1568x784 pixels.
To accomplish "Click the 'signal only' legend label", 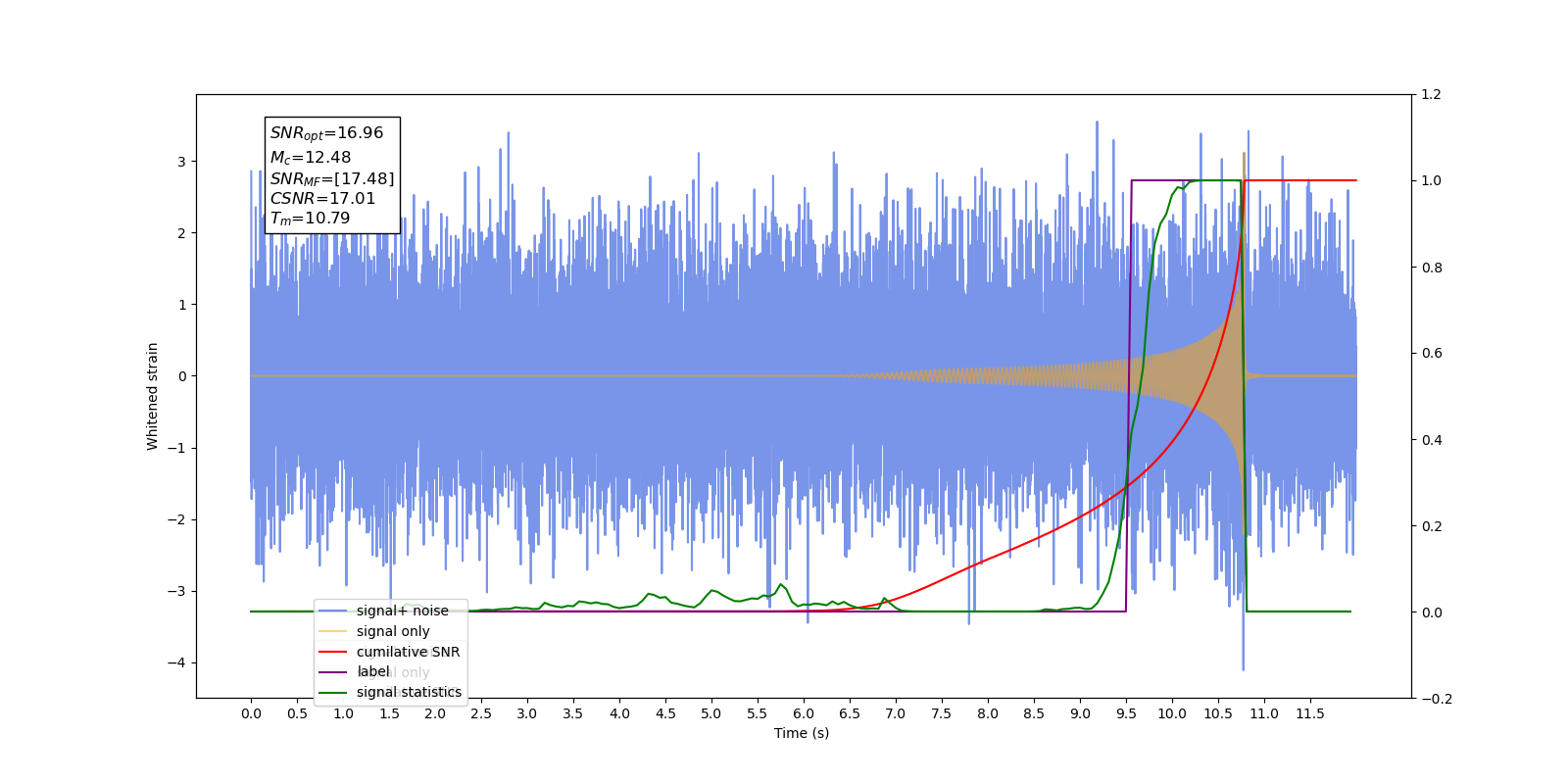I will coord(393,631).
